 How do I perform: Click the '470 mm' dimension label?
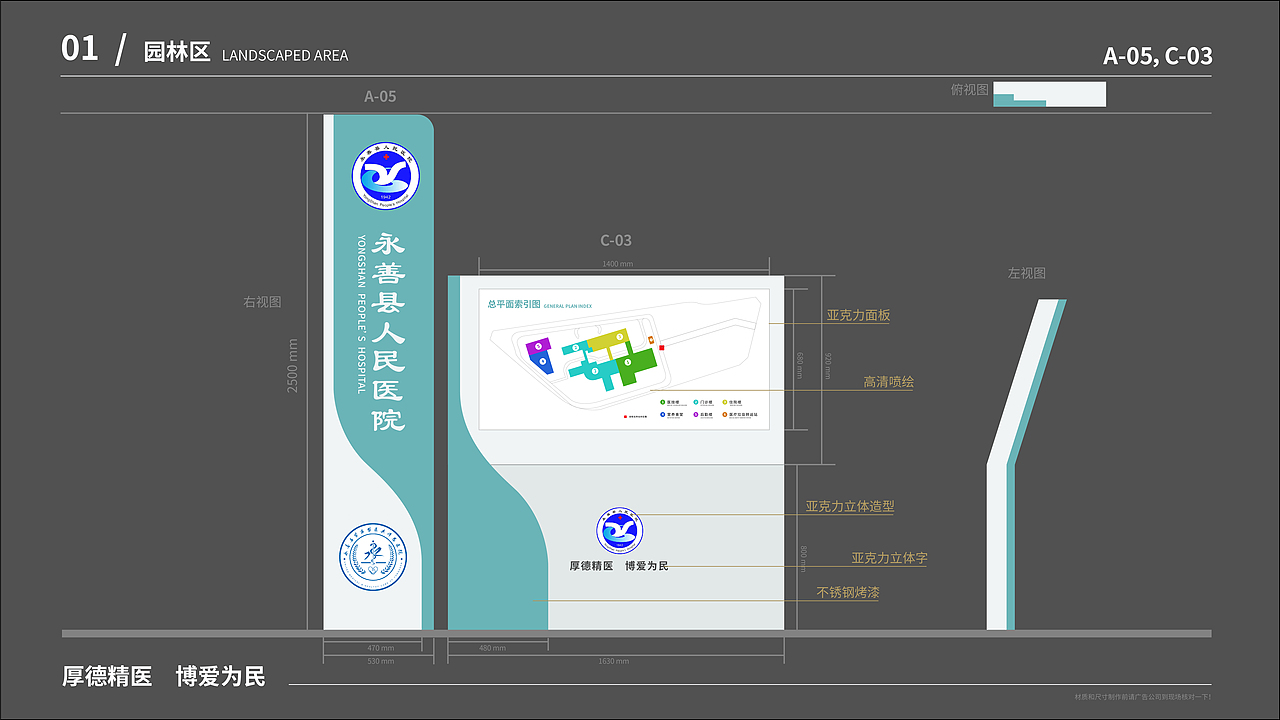pos(381,648)
